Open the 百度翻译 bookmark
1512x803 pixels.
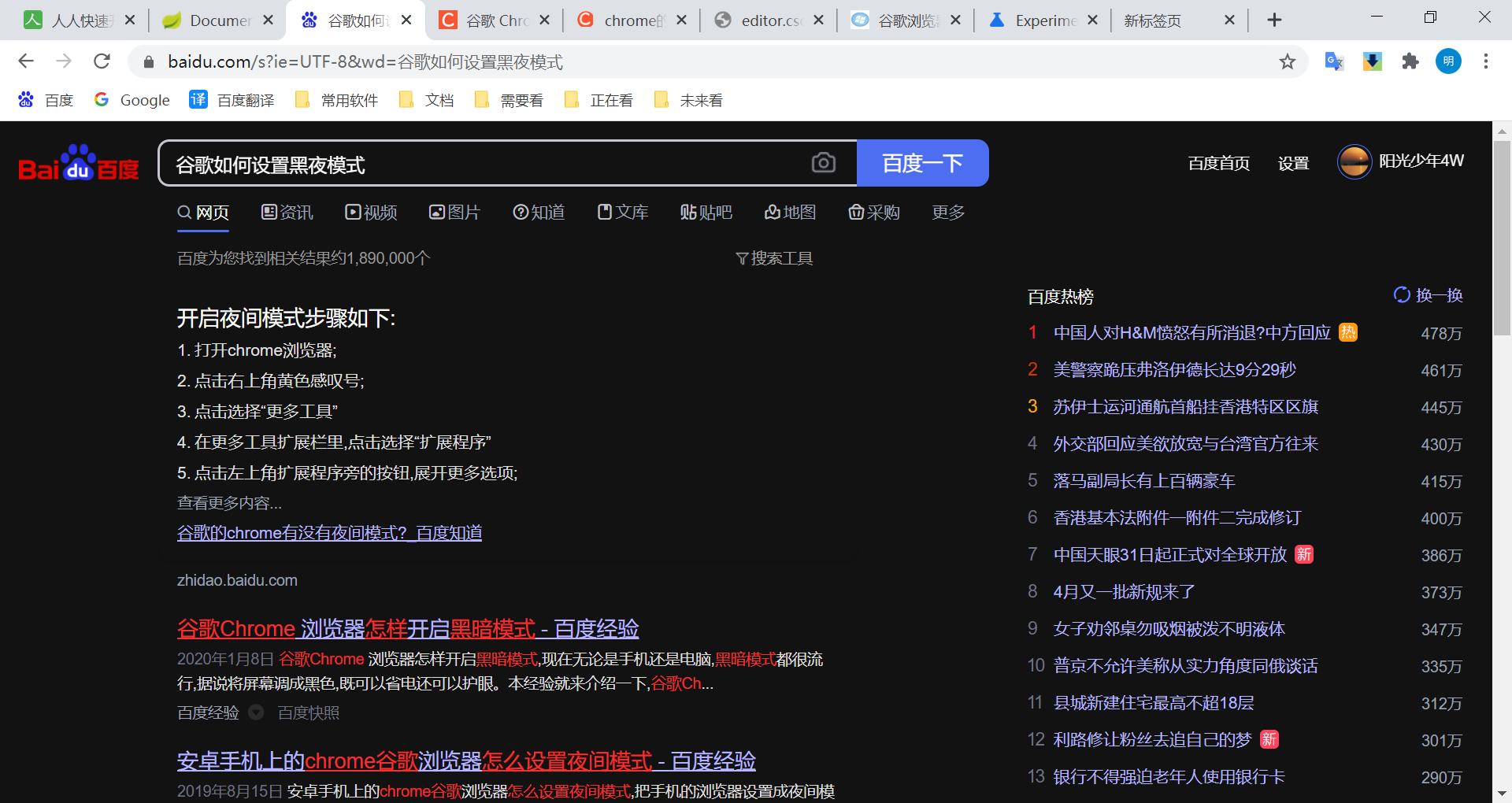232,100
